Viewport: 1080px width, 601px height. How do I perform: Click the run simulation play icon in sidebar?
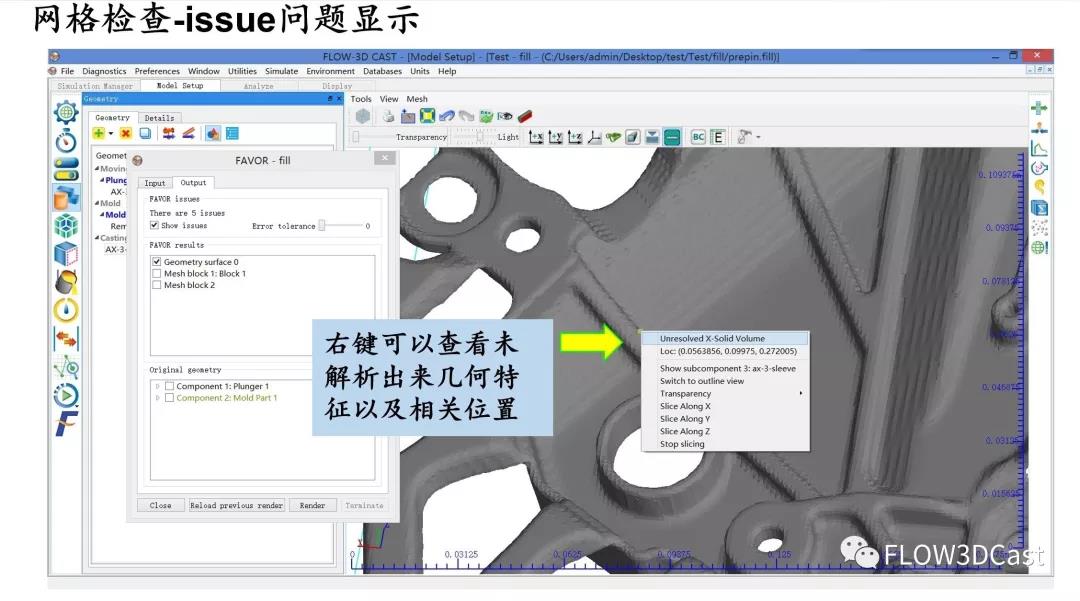(x=66, y=395)
